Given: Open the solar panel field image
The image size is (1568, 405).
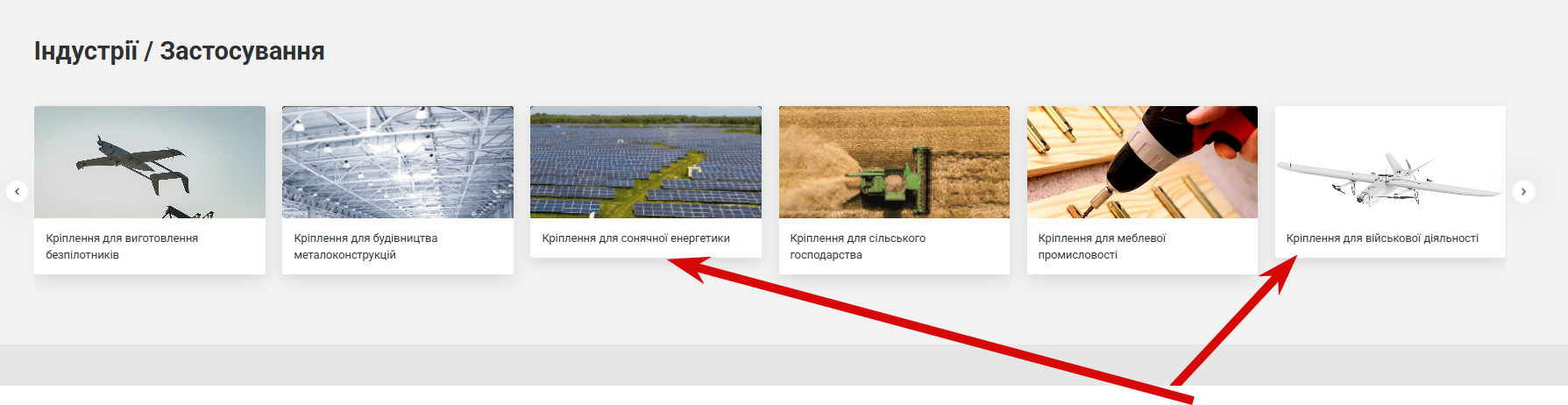Looking at the screenshot, I should pyautogui.click(x=646, y=162).
